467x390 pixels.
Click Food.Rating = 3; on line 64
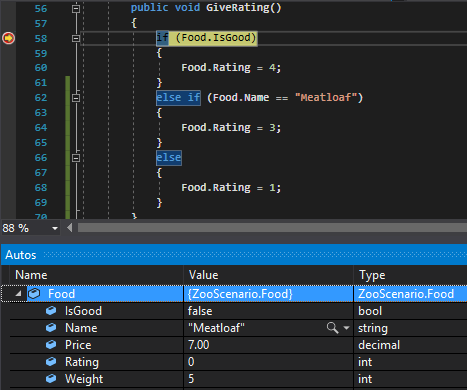[231, 128]
